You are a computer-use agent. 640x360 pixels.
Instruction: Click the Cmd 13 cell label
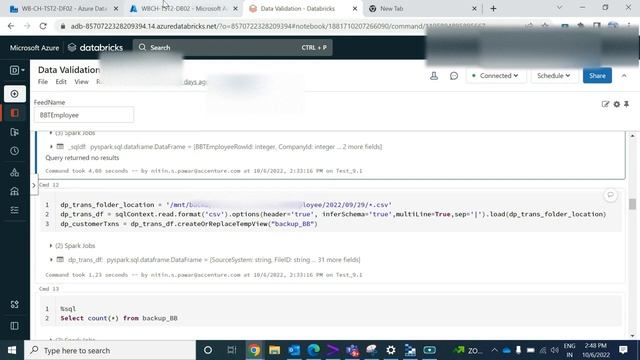point(49,289)
